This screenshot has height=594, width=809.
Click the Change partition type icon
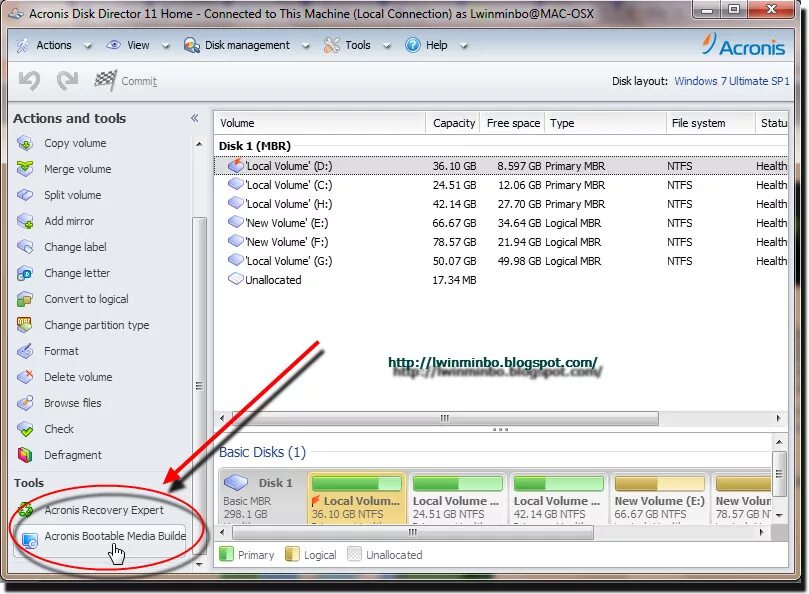25,325
